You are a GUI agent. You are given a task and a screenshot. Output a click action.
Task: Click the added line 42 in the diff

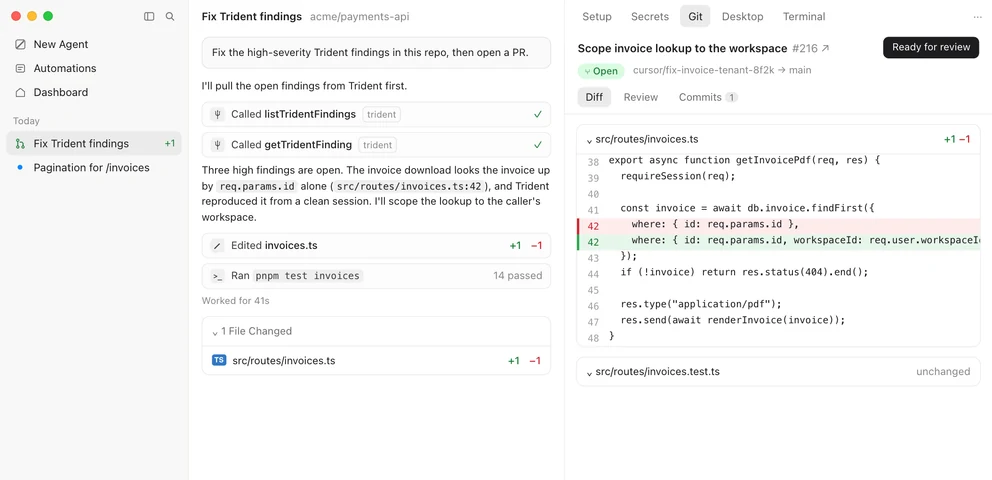pos(779,242)
